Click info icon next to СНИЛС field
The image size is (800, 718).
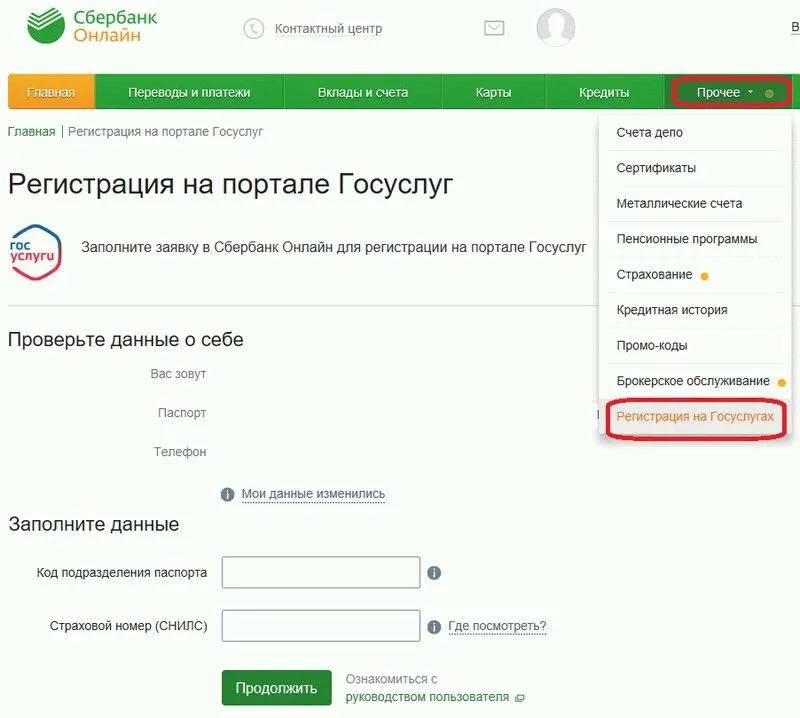coord(434,627)
